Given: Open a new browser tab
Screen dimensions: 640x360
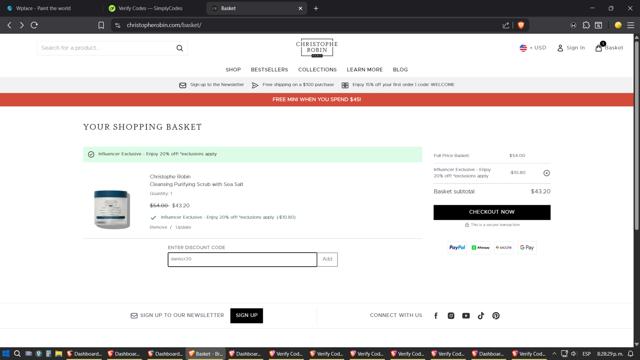Looking at the screenshot, I should 316,8.
